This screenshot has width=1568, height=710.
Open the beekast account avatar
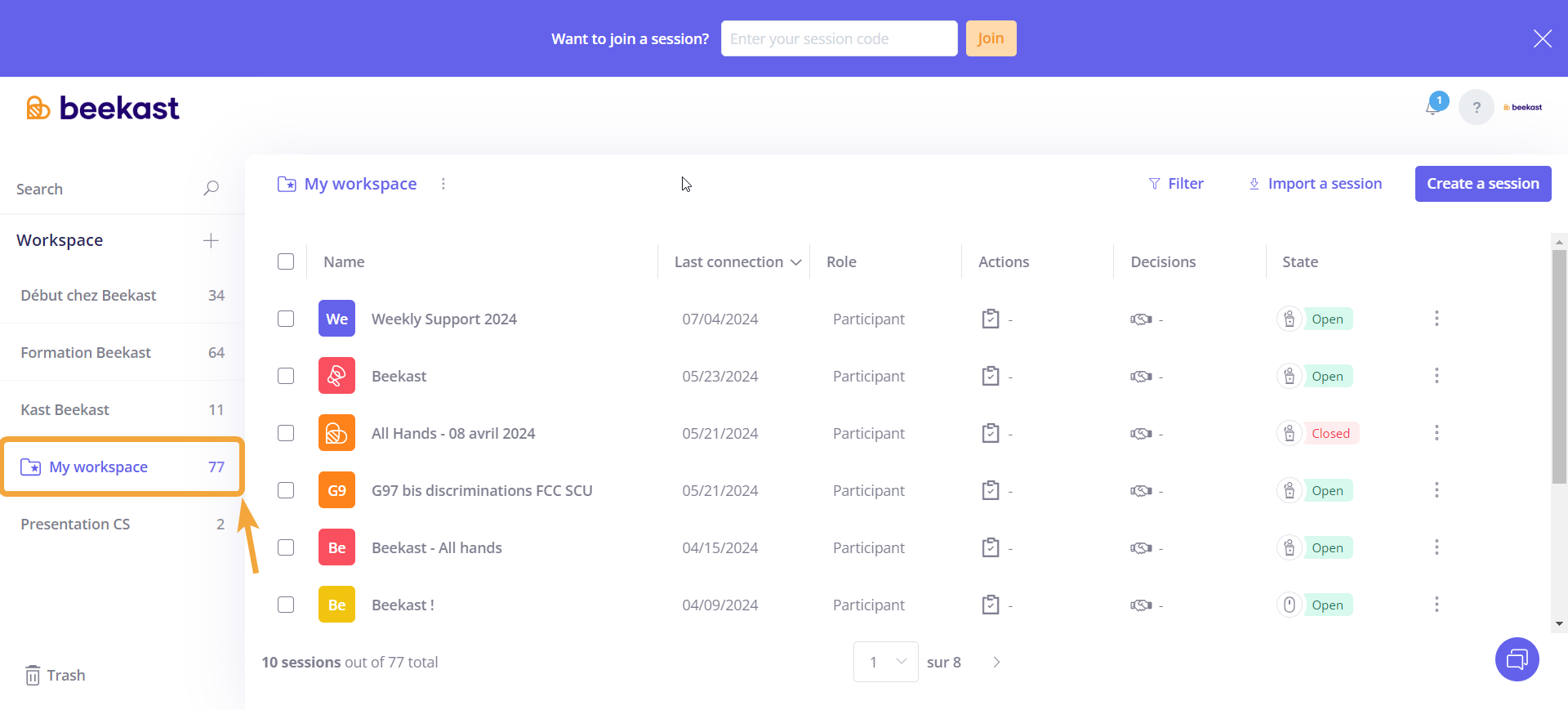coord(1523,107)
